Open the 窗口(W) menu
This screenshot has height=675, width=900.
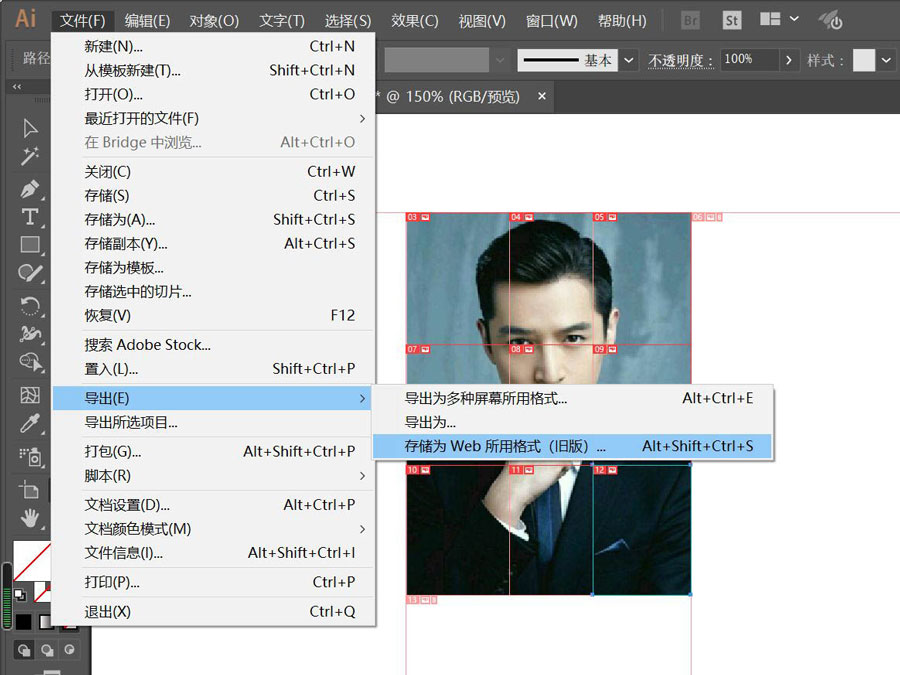(552, 21)
